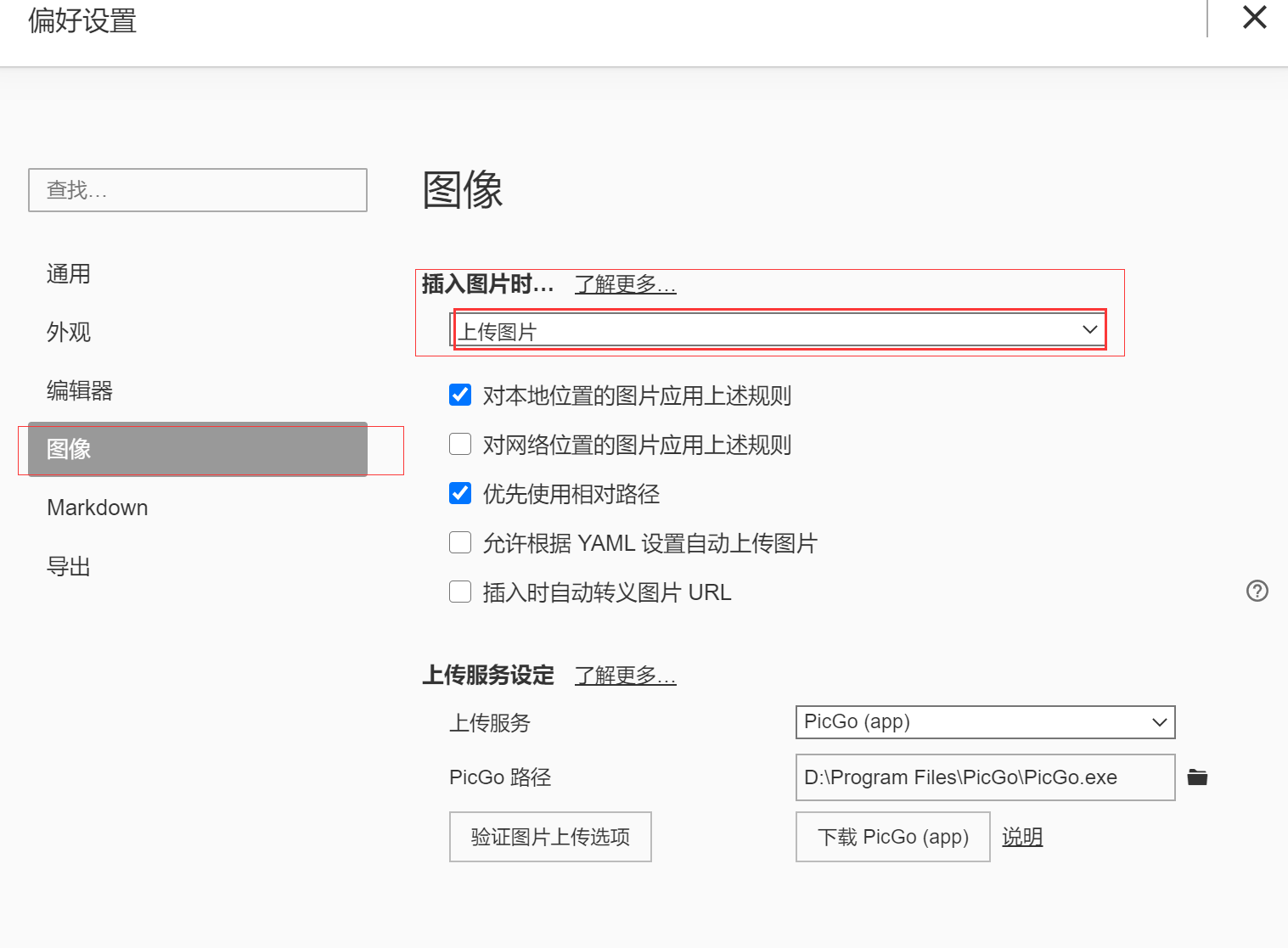Click the folder icon beside PicGo path
The height and width of the screenshot is (948, 1288).
coord(1197,777)
